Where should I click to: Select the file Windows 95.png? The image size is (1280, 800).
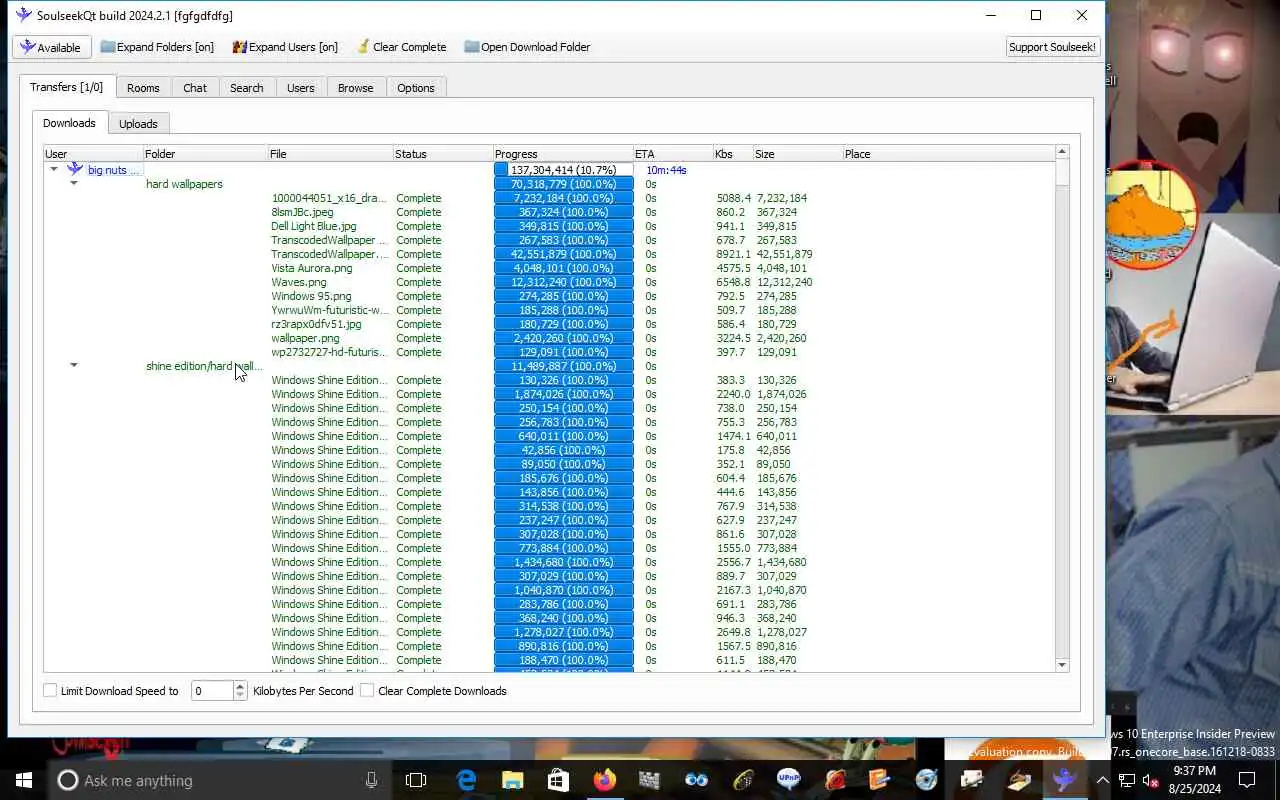pos(311,296)
